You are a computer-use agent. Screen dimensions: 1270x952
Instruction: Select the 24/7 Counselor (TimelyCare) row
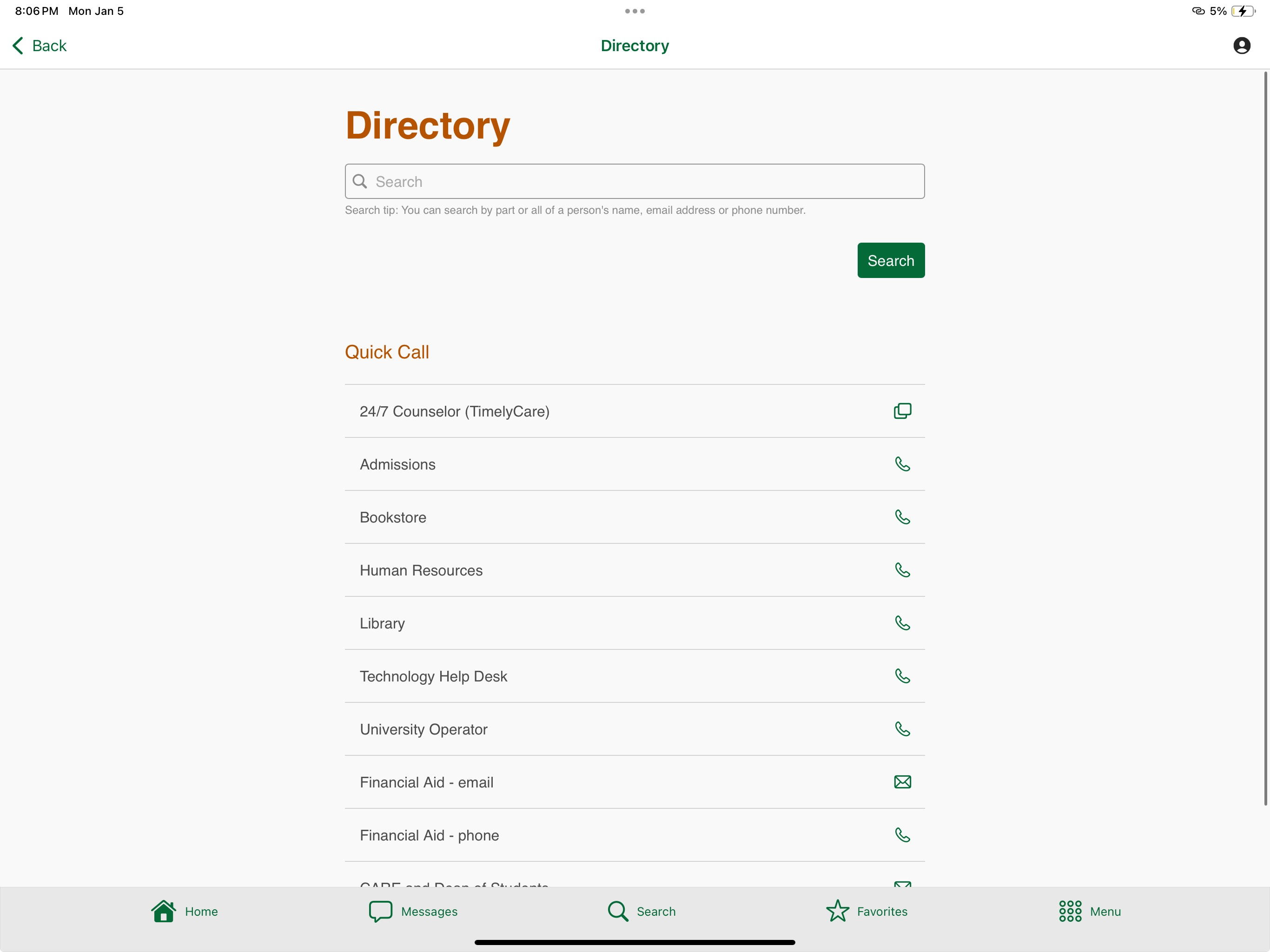tap(635, 411)
